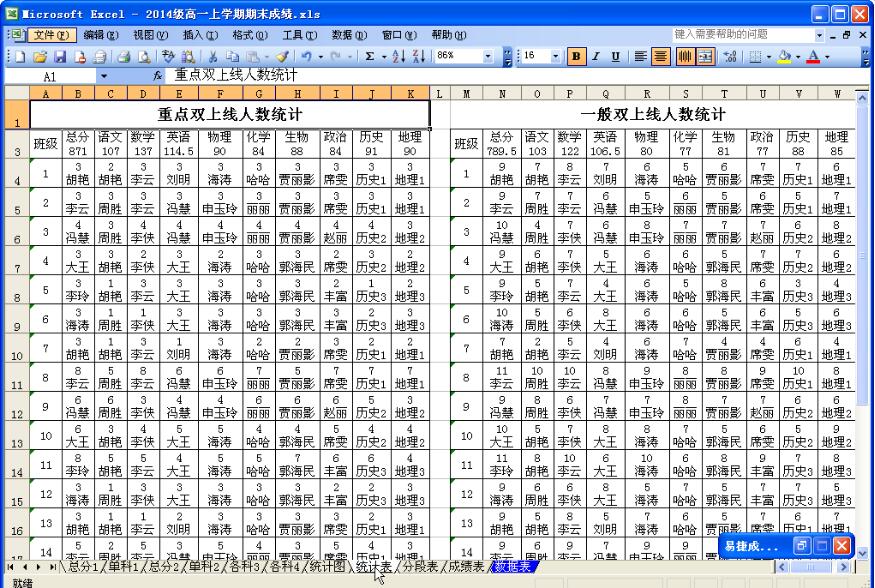Open the 插入 menu

tap(200, 35)
